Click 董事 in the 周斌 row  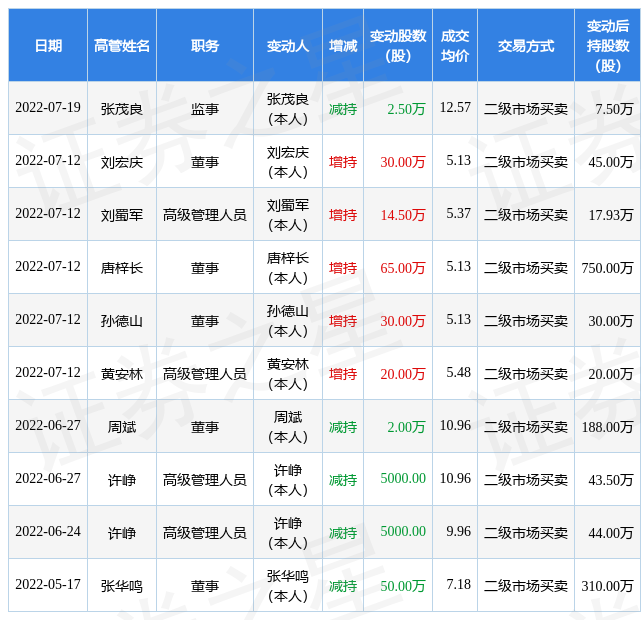tap(205, 427)
